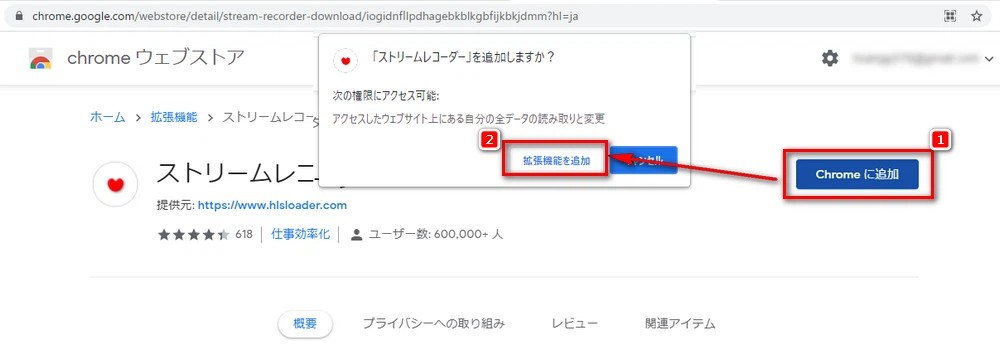Go to ホーム breadcrumb link
The height and width of the screenshot is (360, 1000).
108,117
